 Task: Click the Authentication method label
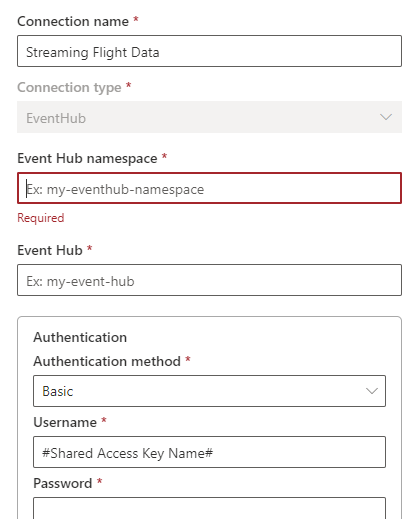pyautogui.click(x=107, y=361)
